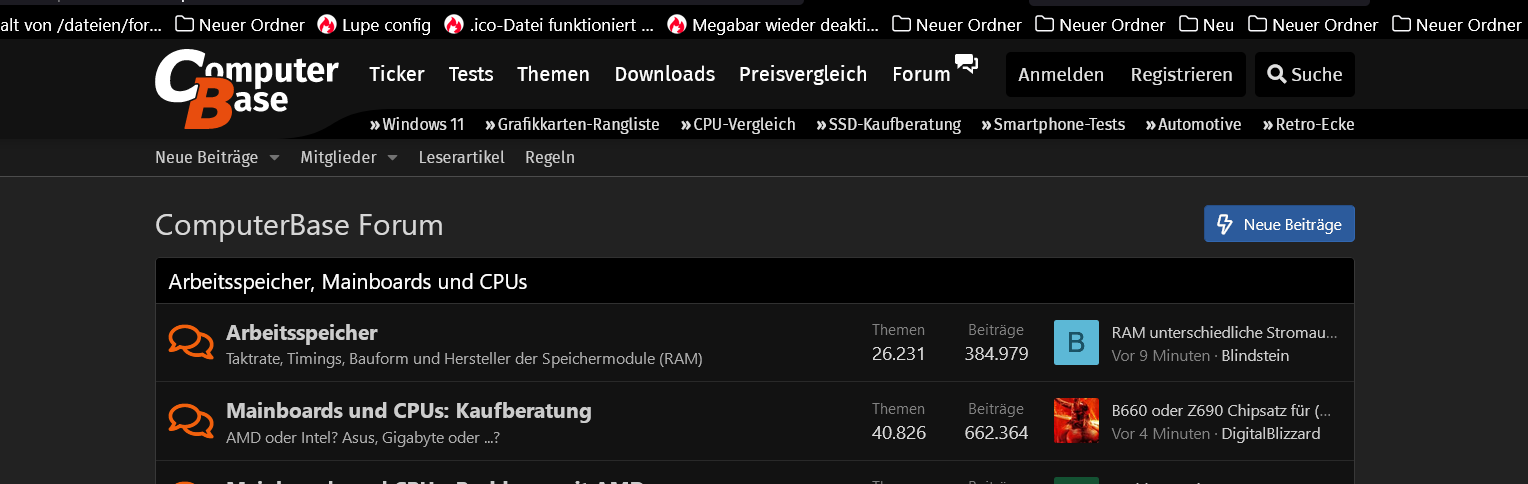The image size is (1528, 484).
Task: Expand the Mitglieder dropdown arrow
Action: (x=392, y=158)
